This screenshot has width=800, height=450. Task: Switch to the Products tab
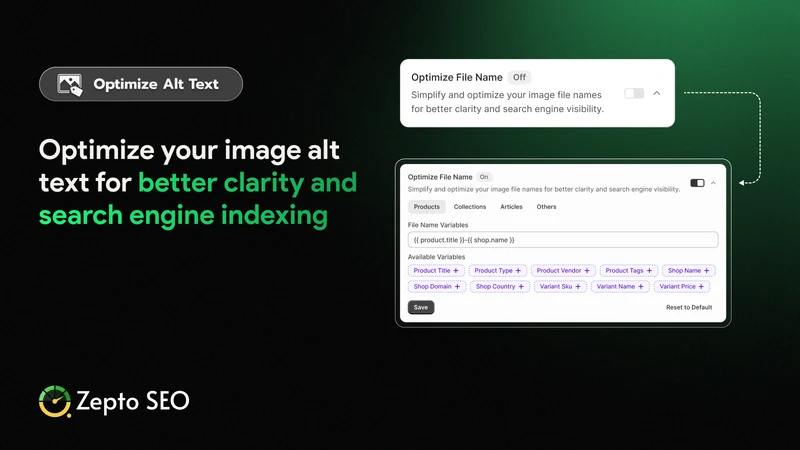click(x=427, y=207)
